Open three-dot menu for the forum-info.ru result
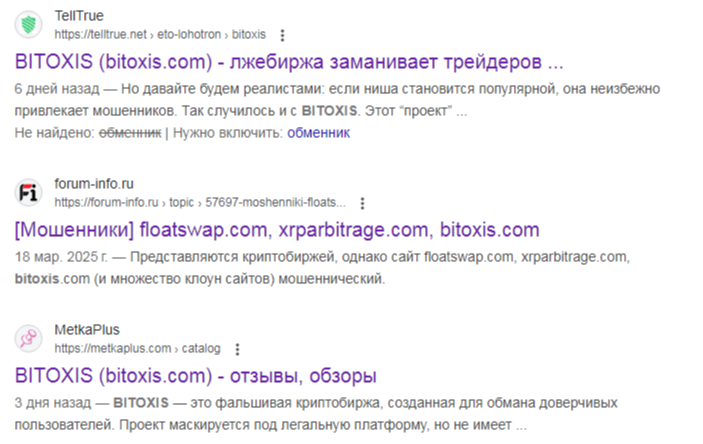 [363, 204]
